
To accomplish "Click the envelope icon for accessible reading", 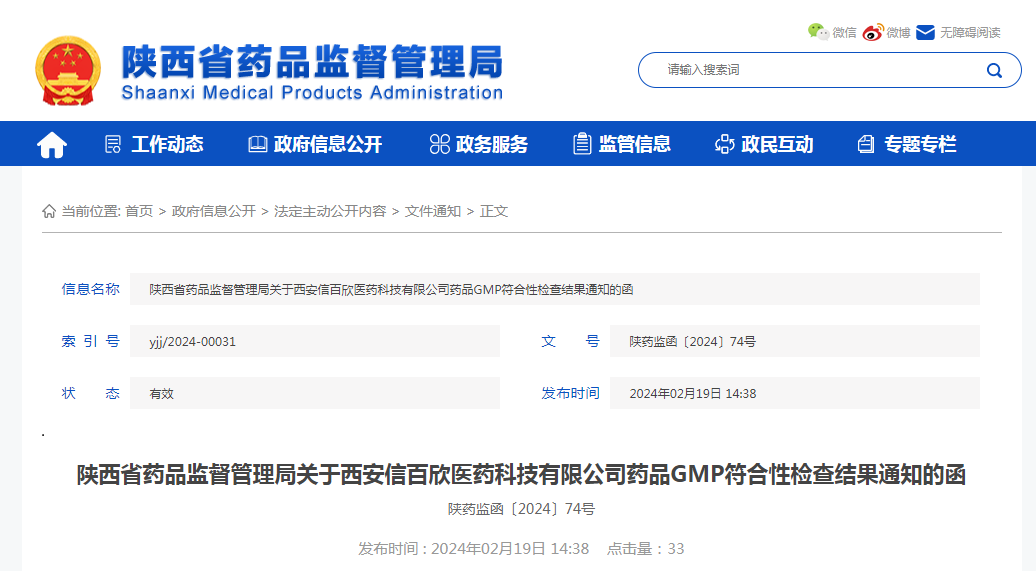I will click(x=926, y=32).
